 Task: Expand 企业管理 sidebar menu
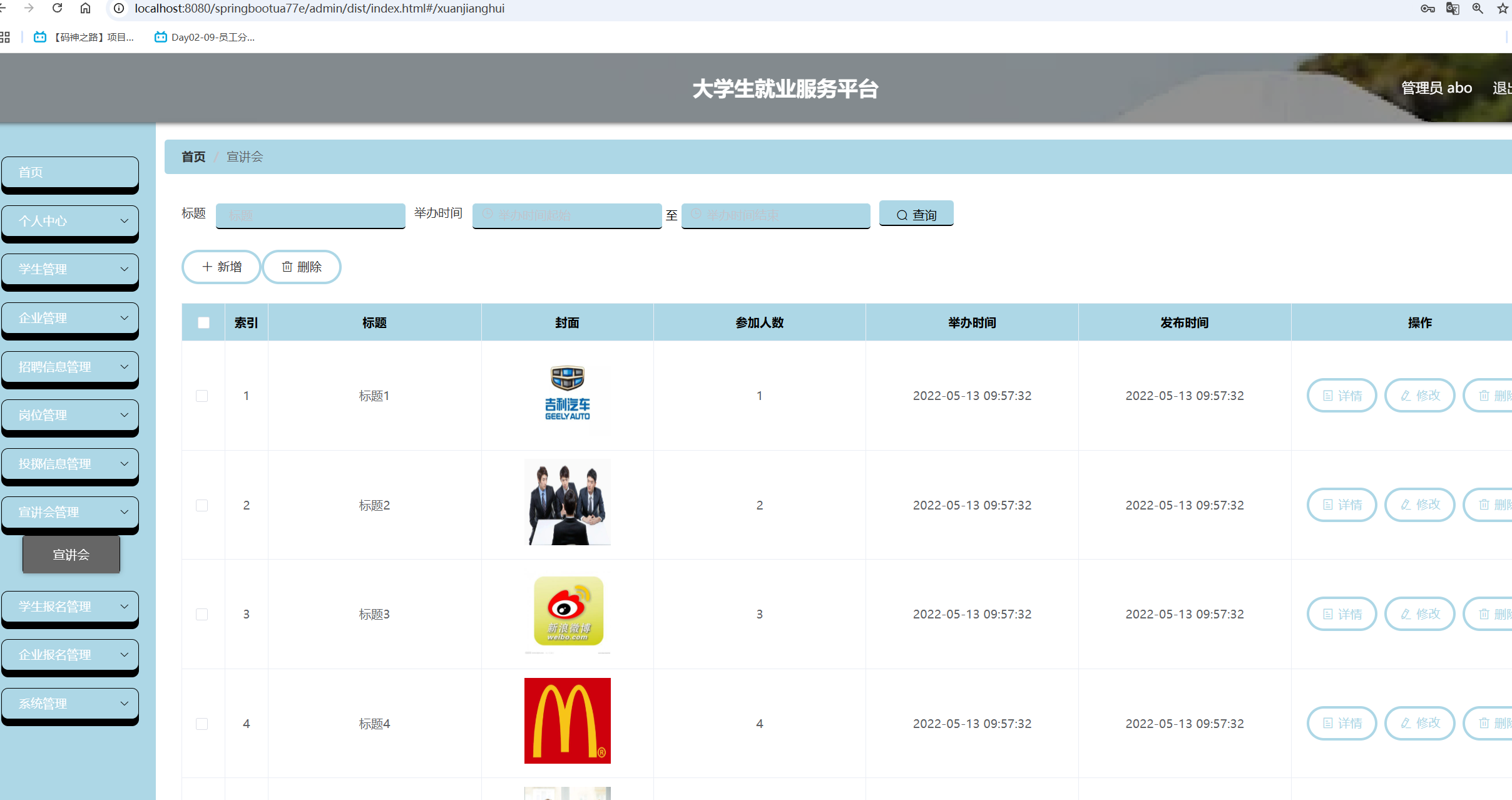coord(70,318)
